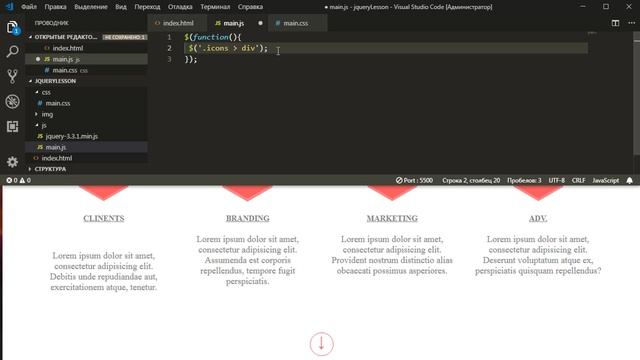Open the Extensions view

click(x=12, y=126)
